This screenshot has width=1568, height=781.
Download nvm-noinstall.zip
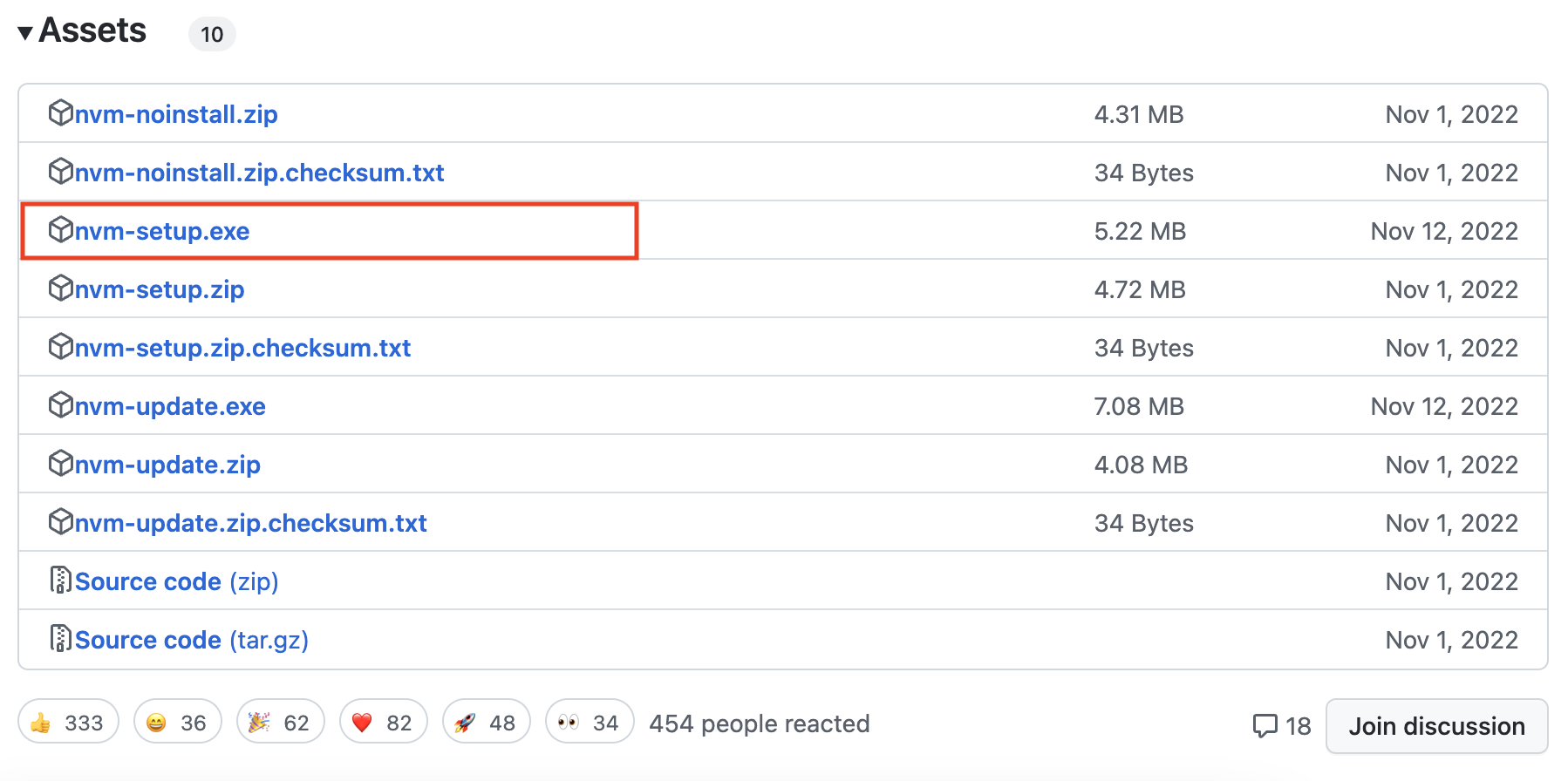(x=176, y=114)
